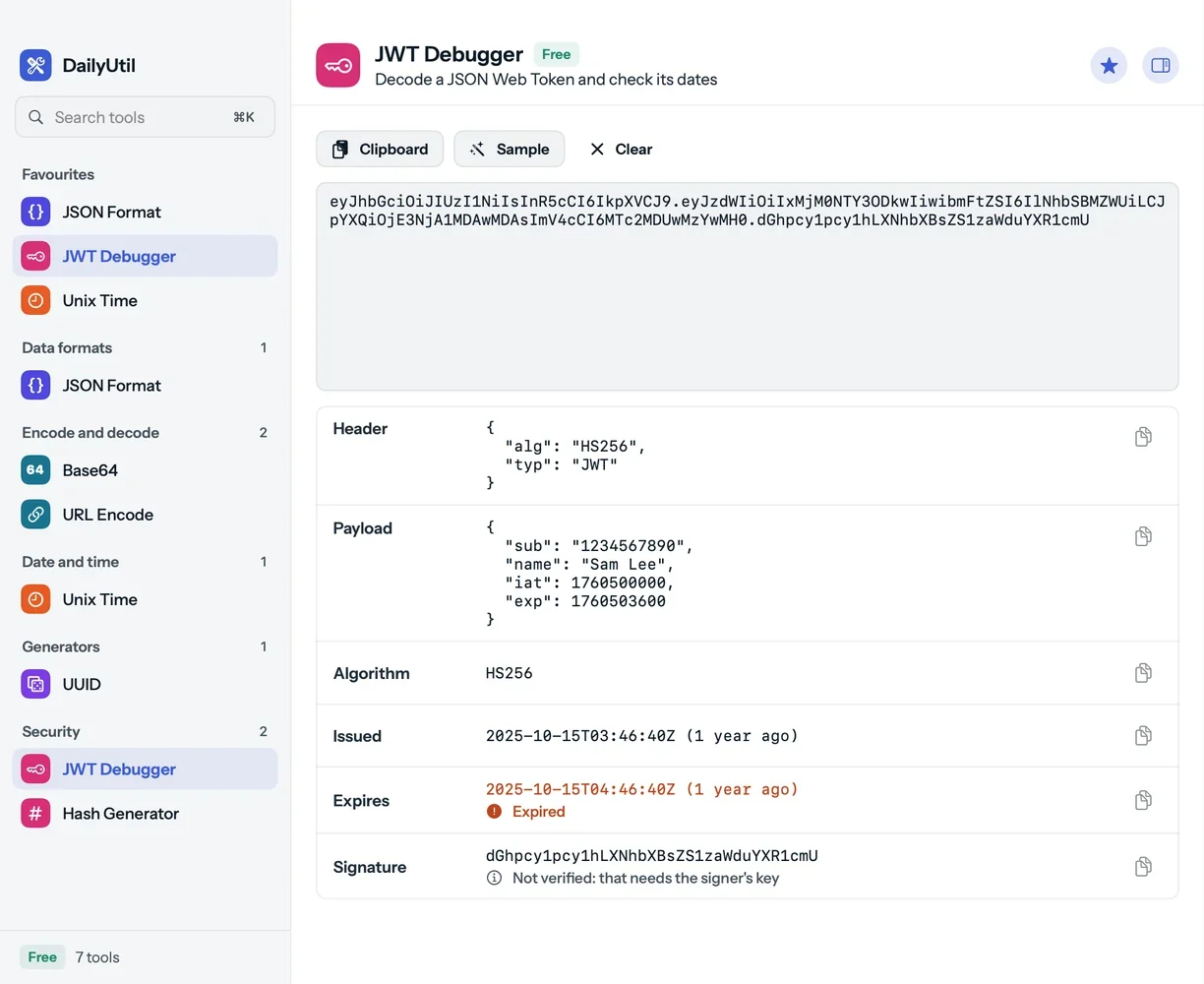Click 'Not verified: that needs the signer's key'
Image resolution: width=1204 pixels, height=984 pixels.
point(645,878)
